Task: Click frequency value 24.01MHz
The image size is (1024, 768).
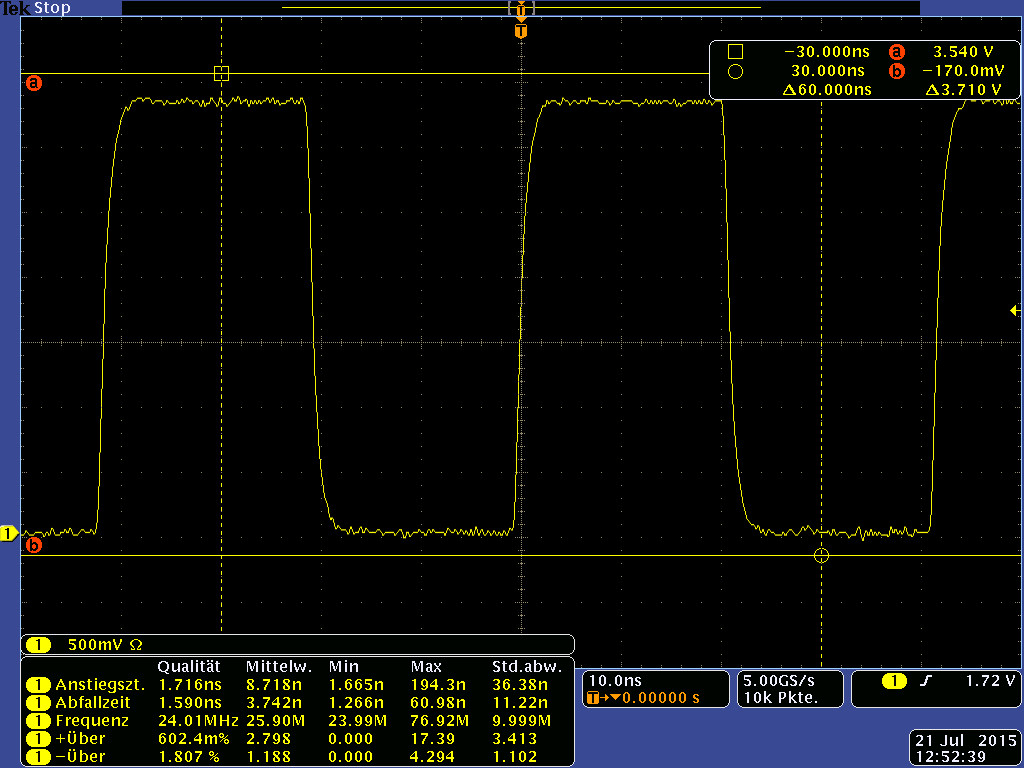Action: pos(198,721)
